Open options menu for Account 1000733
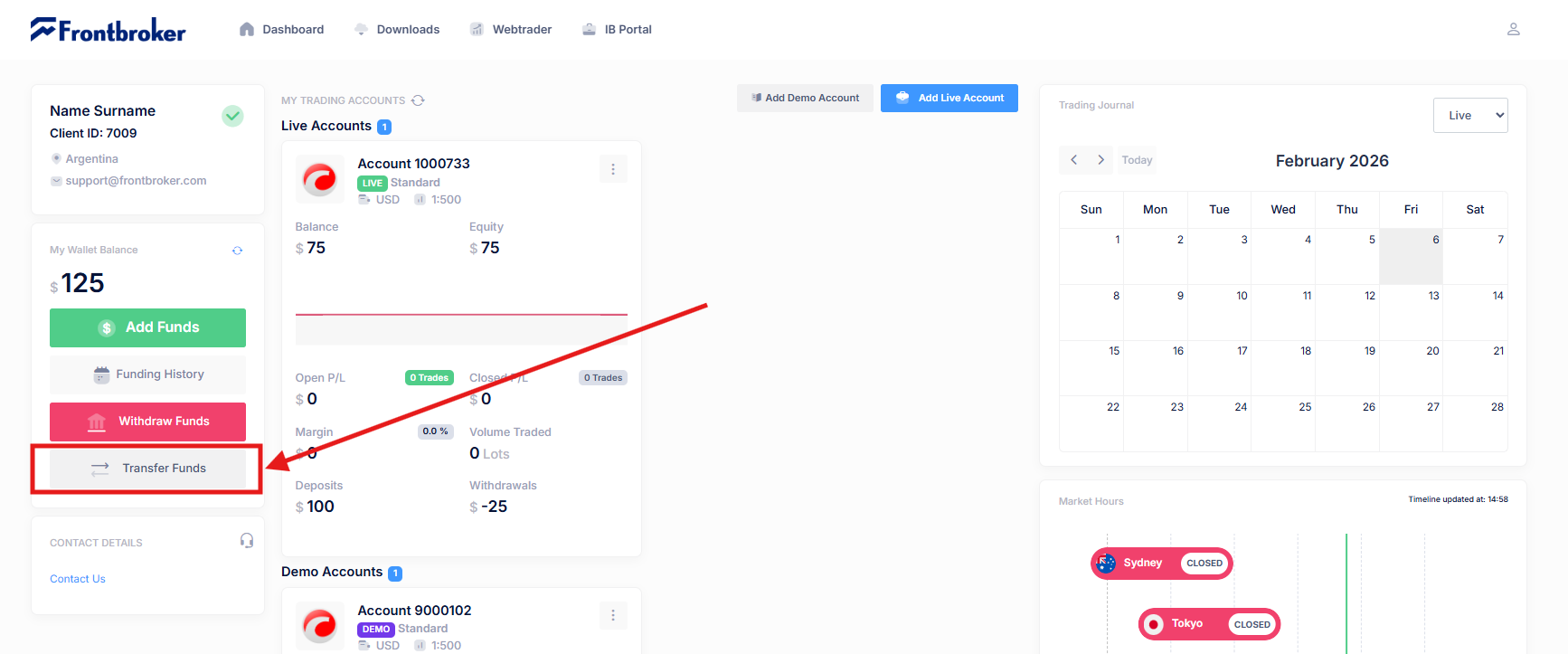 coord(612,169)
